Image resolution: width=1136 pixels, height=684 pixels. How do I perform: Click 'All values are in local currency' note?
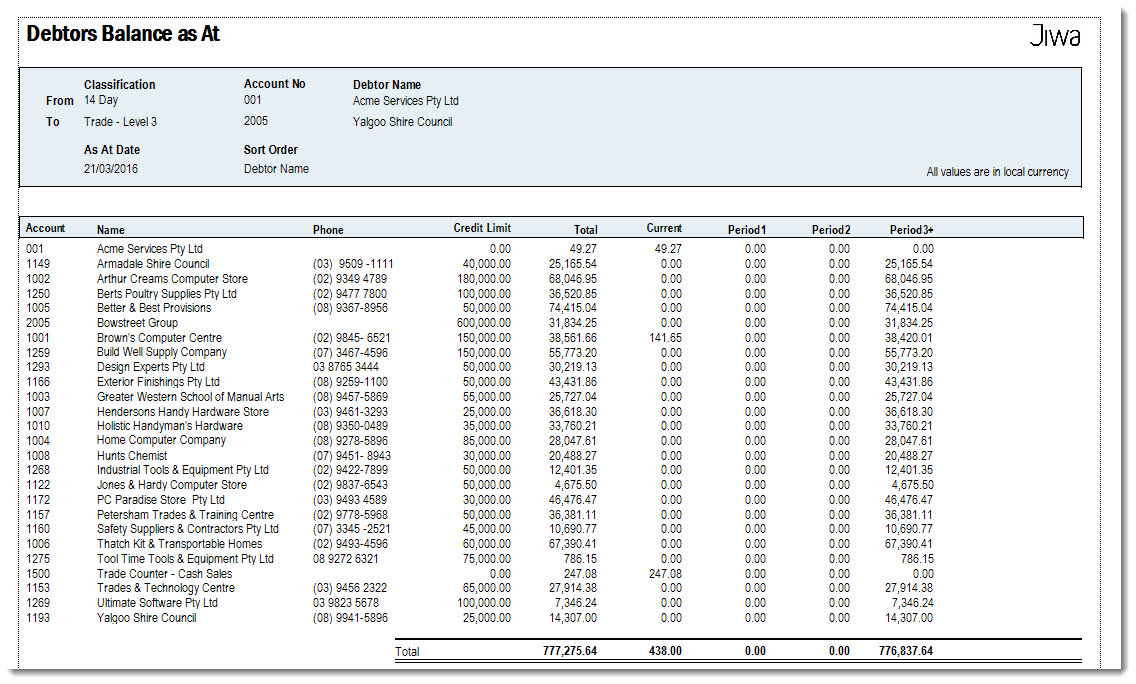click(998, 172)
